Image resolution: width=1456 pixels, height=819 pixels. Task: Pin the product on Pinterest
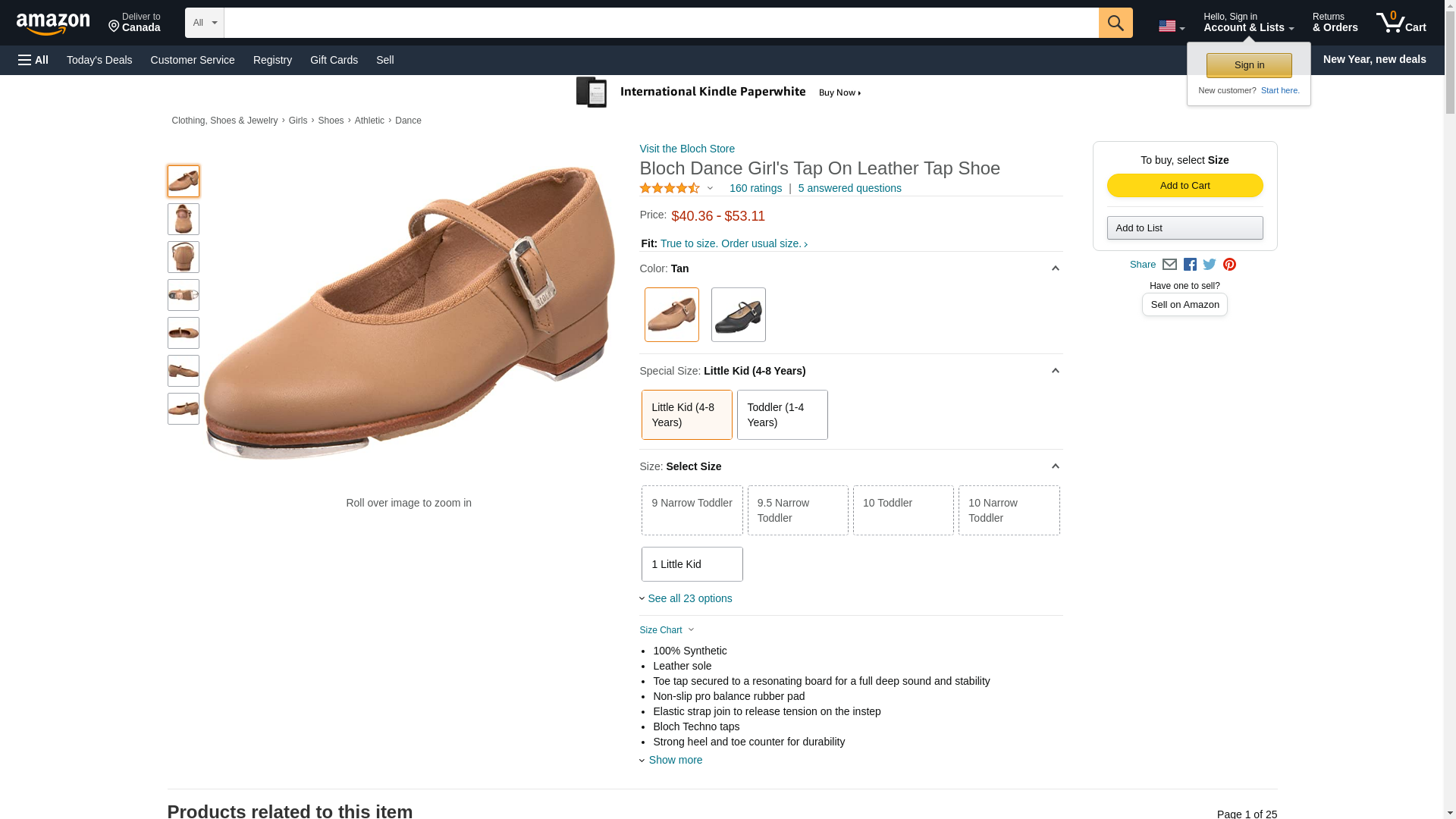[1229, 265]
